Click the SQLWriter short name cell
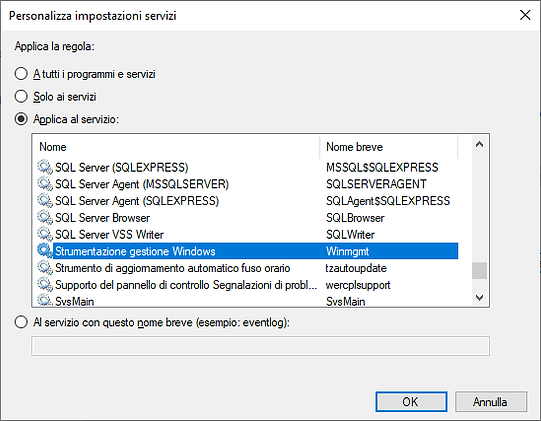 [350, 235]
